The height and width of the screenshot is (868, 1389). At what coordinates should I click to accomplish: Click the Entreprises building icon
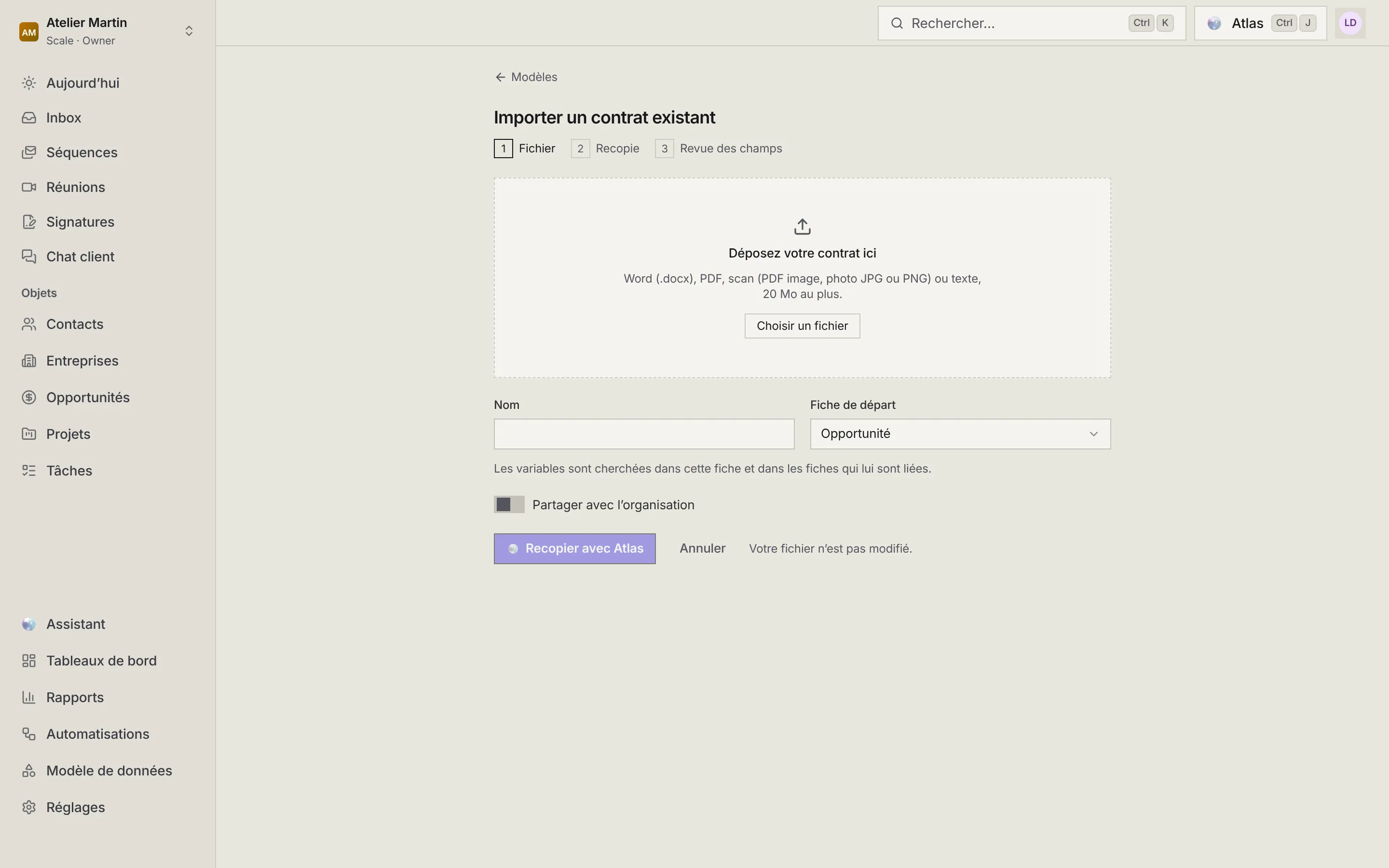[29, 361]
